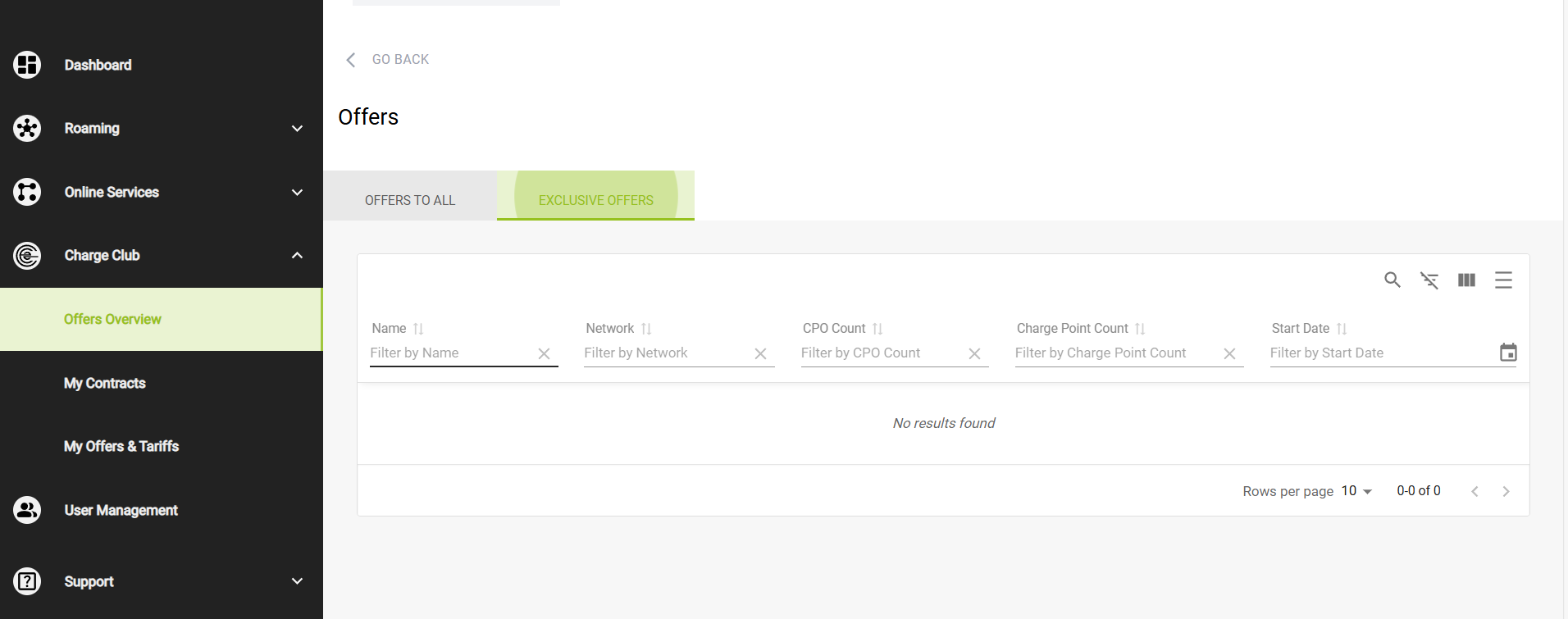The image size is (1568, 619).
Task: Sort table by Name column
Action: pos(418,329)
